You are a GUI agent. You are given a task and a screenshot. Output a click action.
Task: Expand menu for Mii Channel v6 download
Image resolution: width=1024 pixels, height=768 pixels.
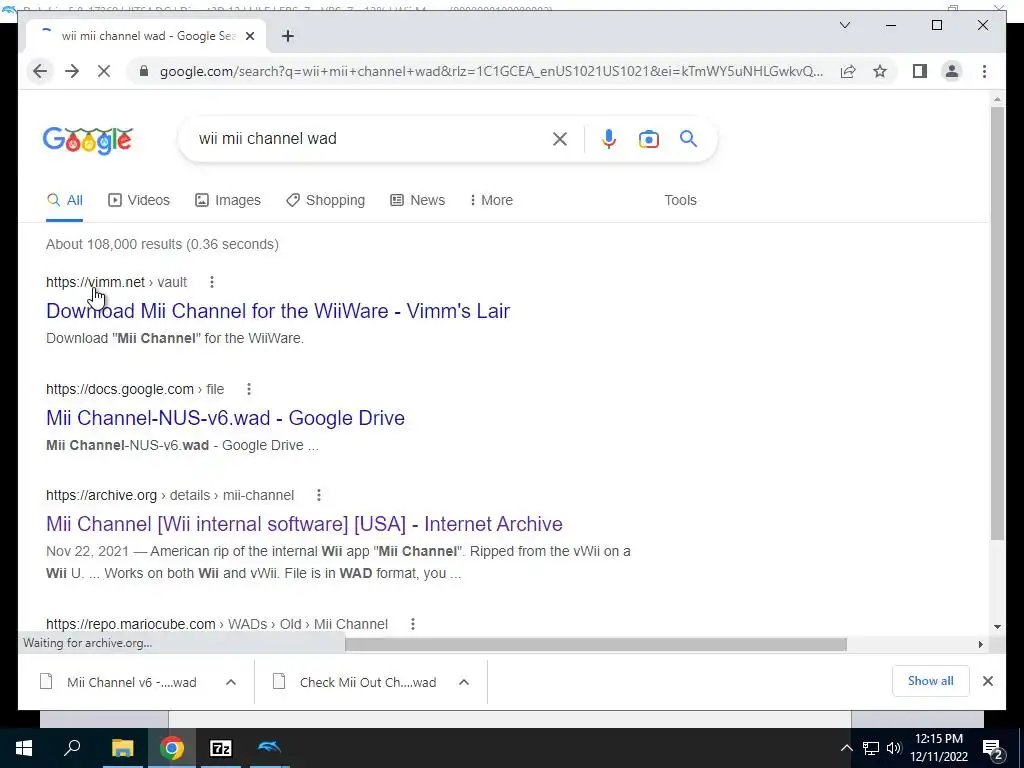tap(231, 682)
